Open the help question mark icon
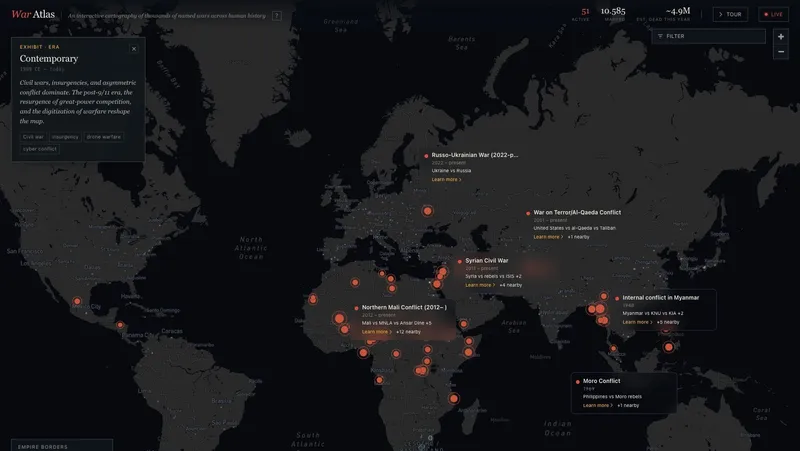This screenshot has height=451, width=800. [277, 16]
